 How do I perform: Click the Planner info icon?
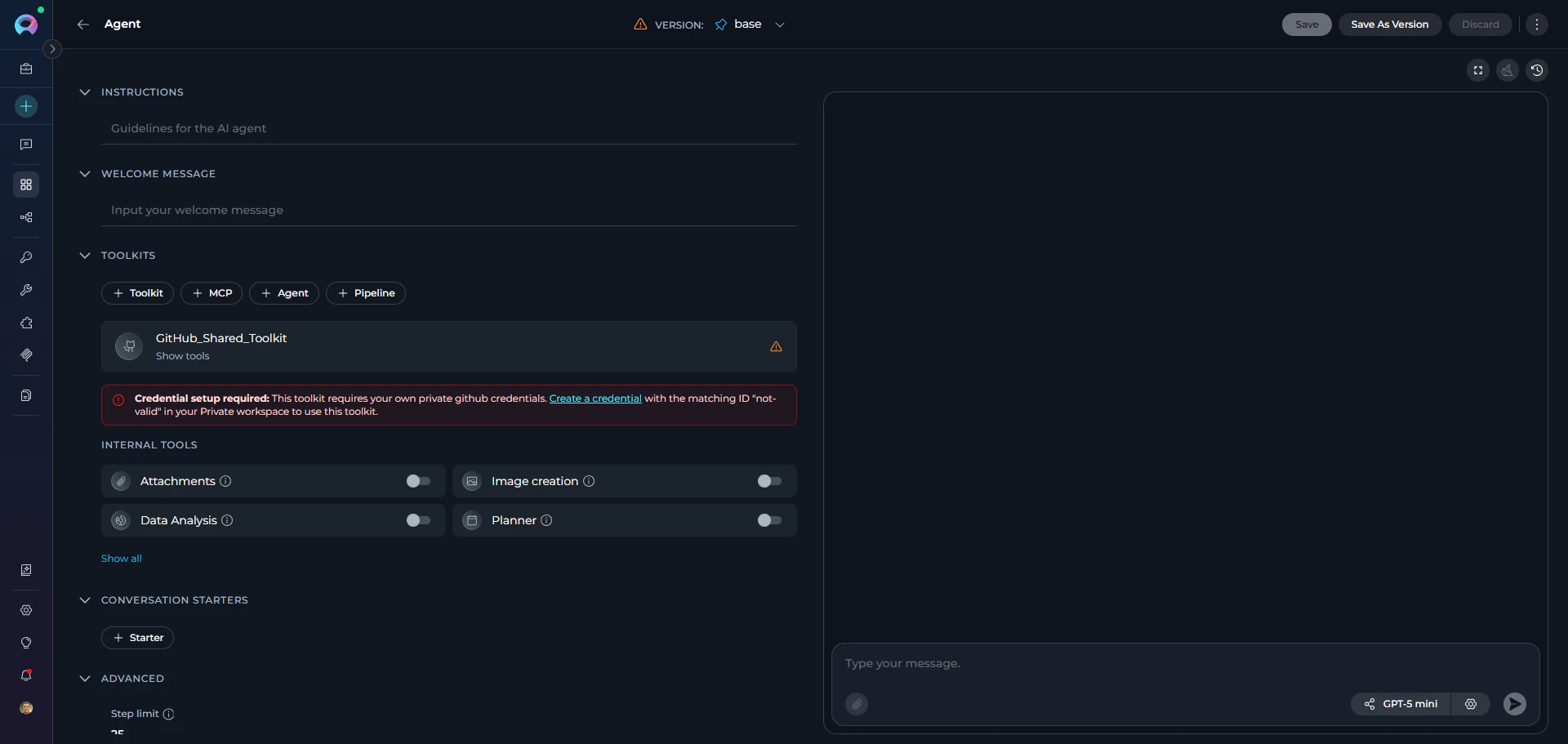point(546,520)
